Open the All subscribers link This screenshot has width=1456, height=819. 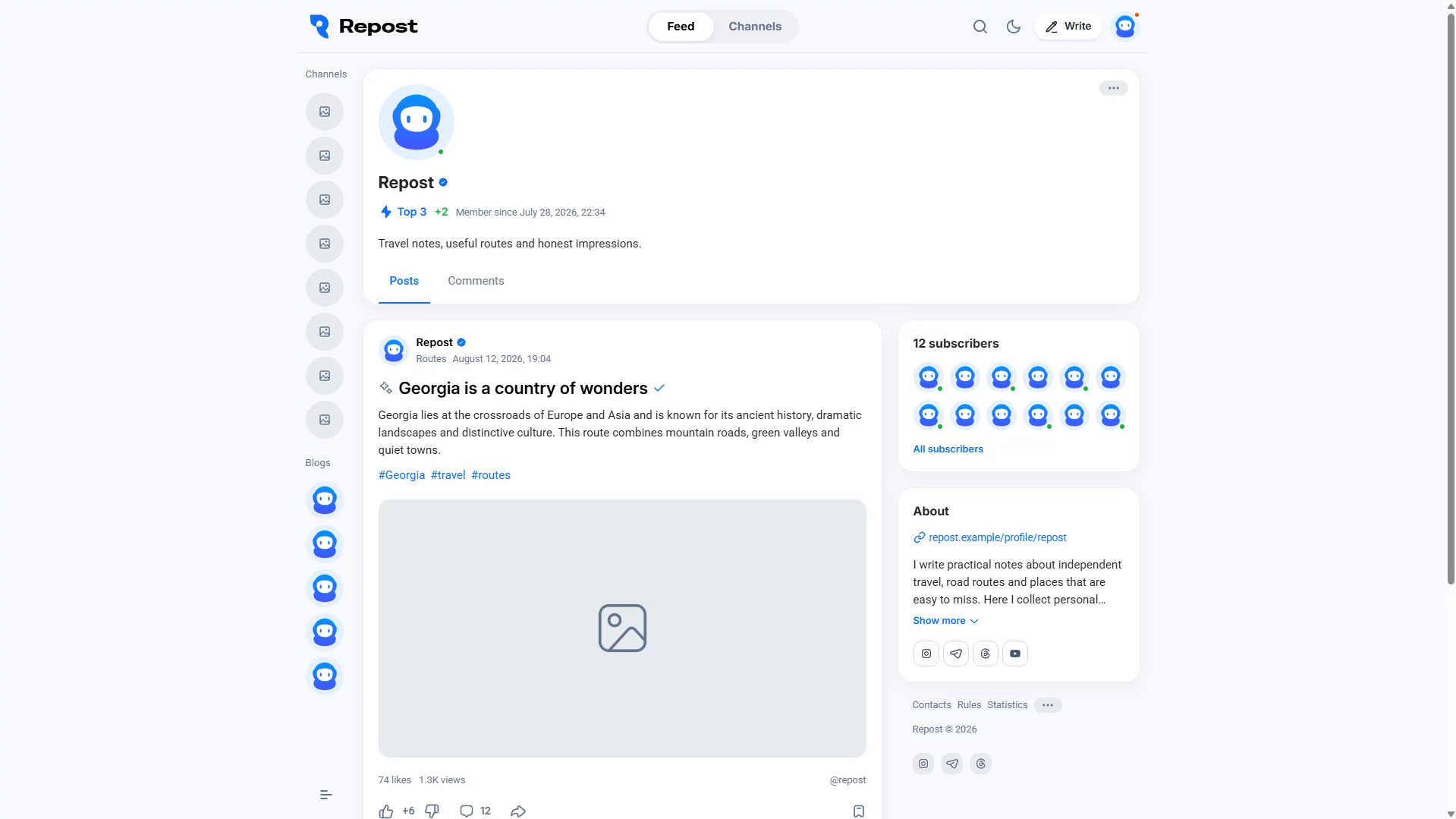coord(948,449)
